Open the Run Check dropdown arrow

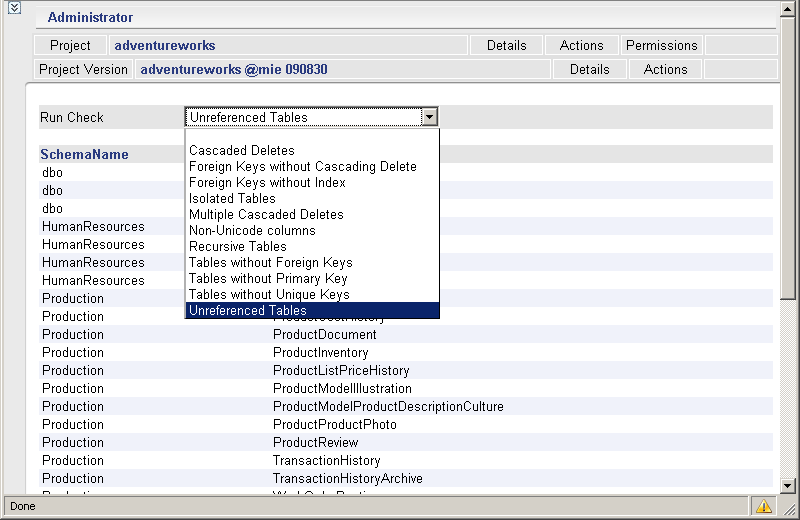[x=430, y=117]
